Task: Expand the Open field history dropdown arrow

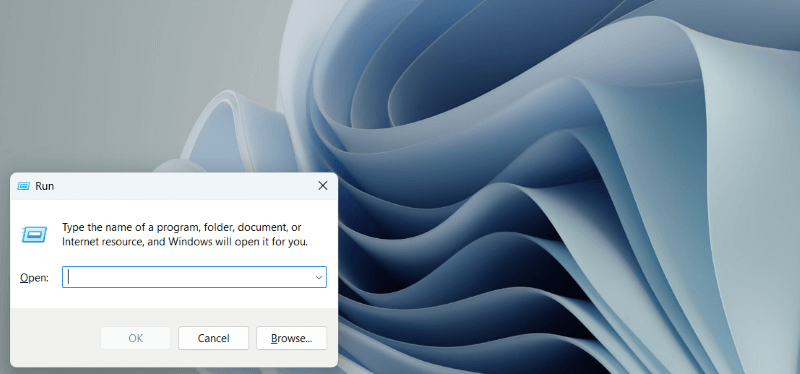Action: point(319,278)
